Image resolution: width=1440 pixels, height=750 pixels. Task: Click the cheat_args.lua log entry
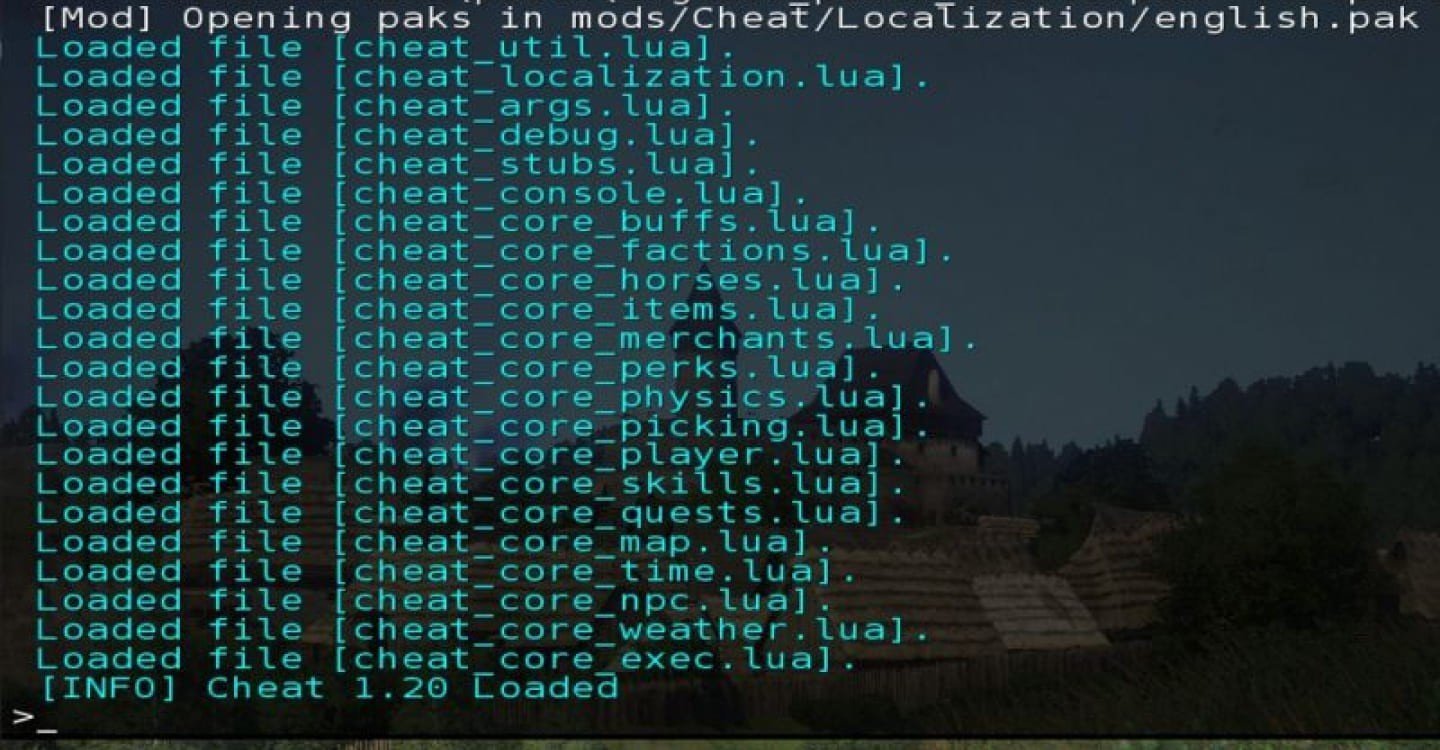(386, 106)
